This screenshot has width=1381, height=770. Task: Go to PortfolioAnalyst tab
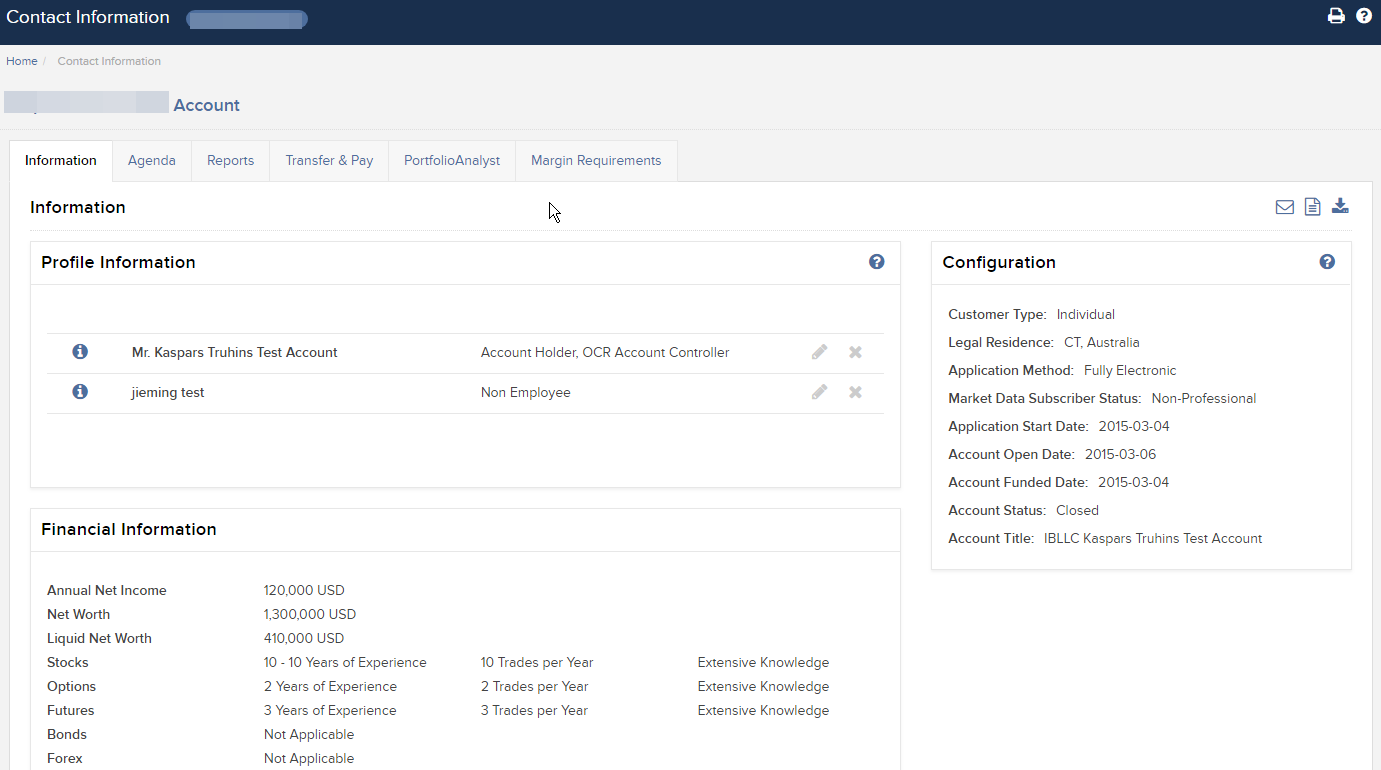tap(452, 161)
